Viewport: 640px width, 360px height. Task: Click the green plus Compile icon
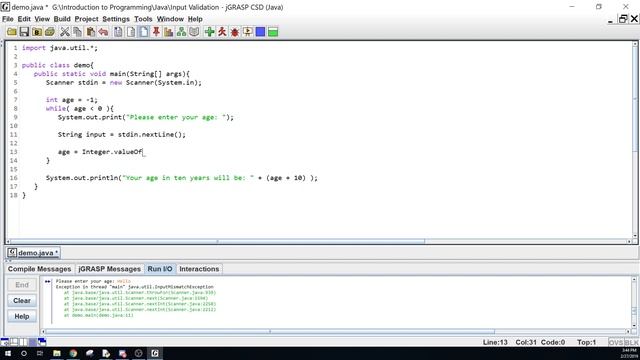click(209, 32)
